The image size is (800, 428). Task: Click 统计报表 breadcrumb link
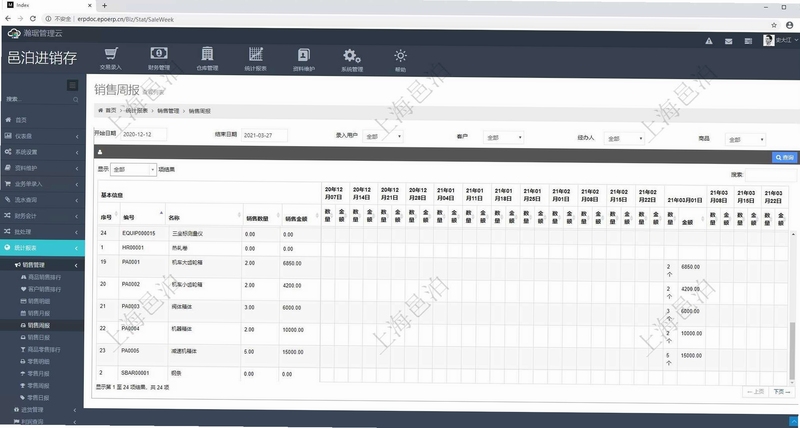point(137,110)
